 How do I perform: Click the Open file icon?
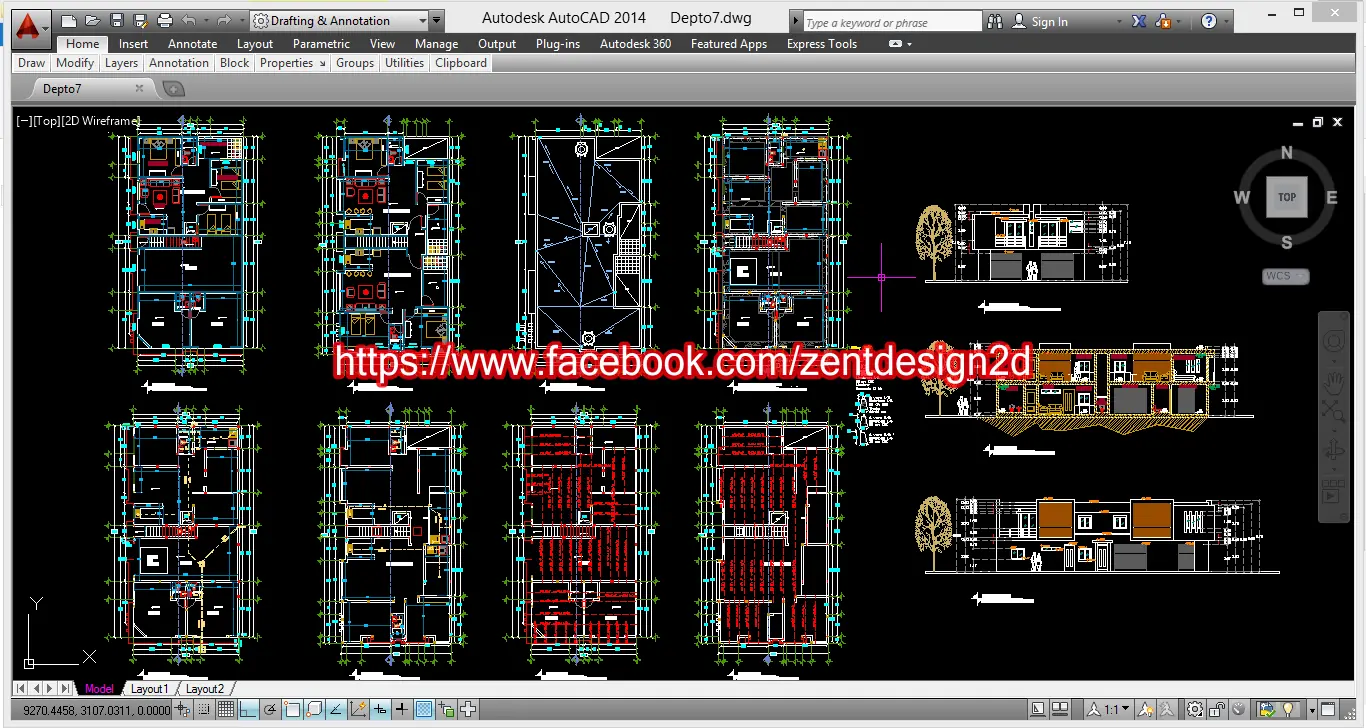pos(93,20)
